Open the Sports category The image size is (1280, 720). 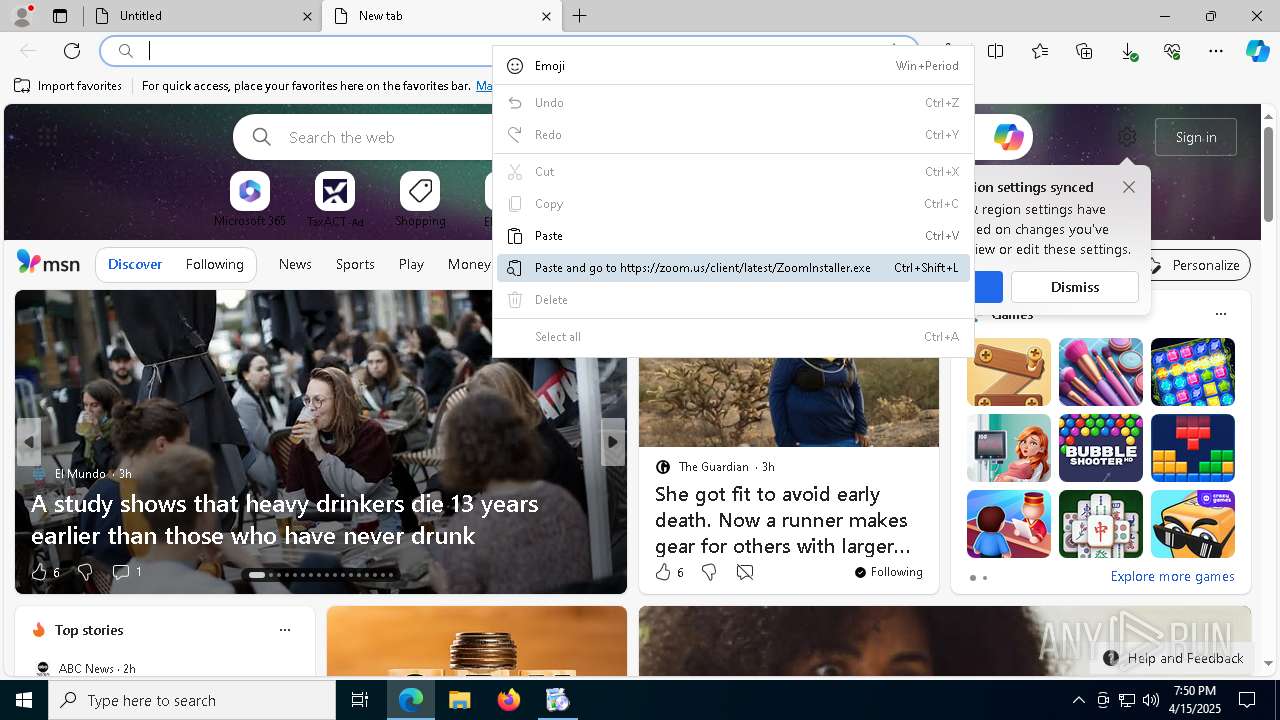coord(355,264)
